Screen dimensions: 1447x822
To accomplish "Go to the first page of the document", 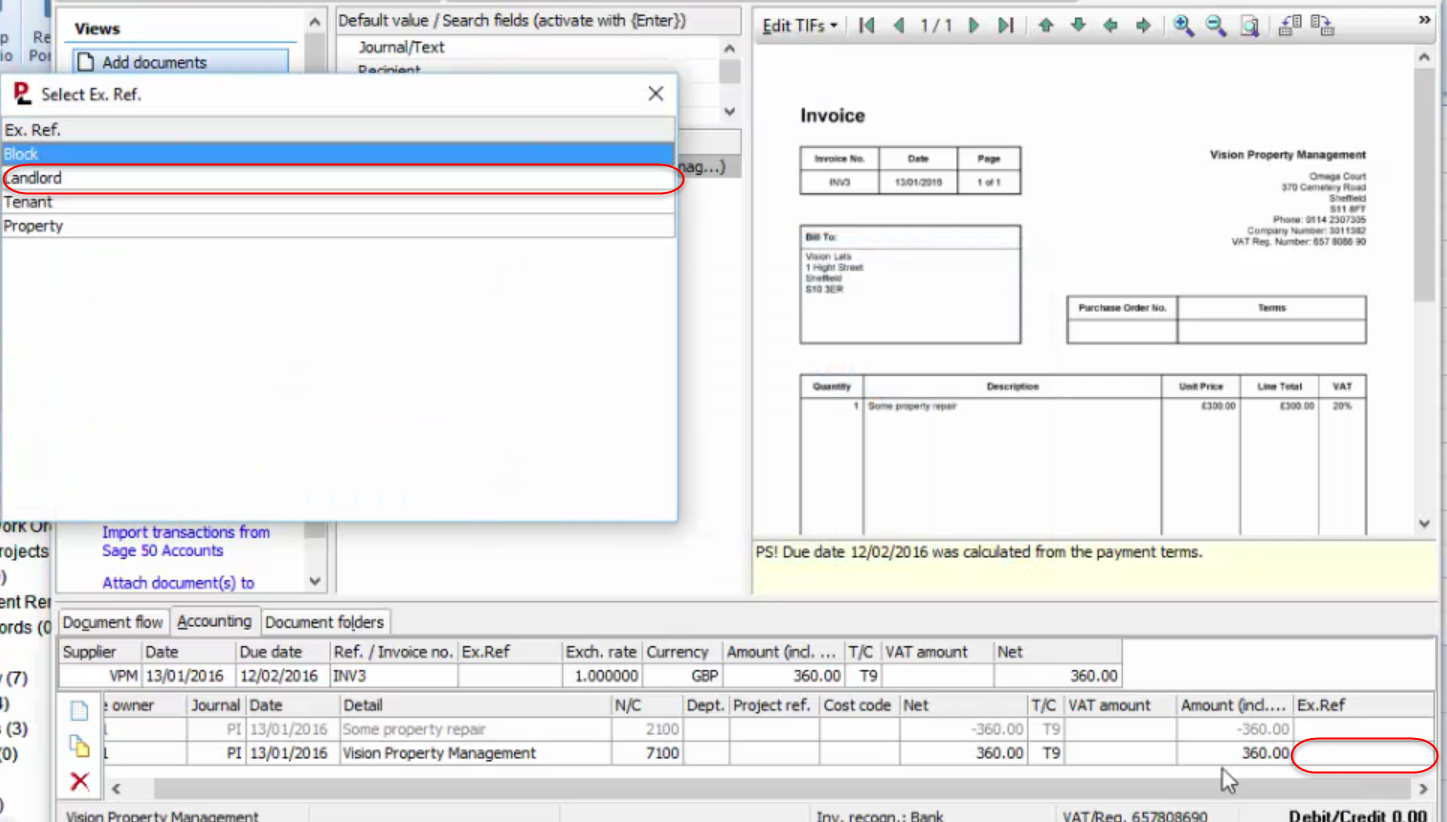I will (x=867, y=25).
